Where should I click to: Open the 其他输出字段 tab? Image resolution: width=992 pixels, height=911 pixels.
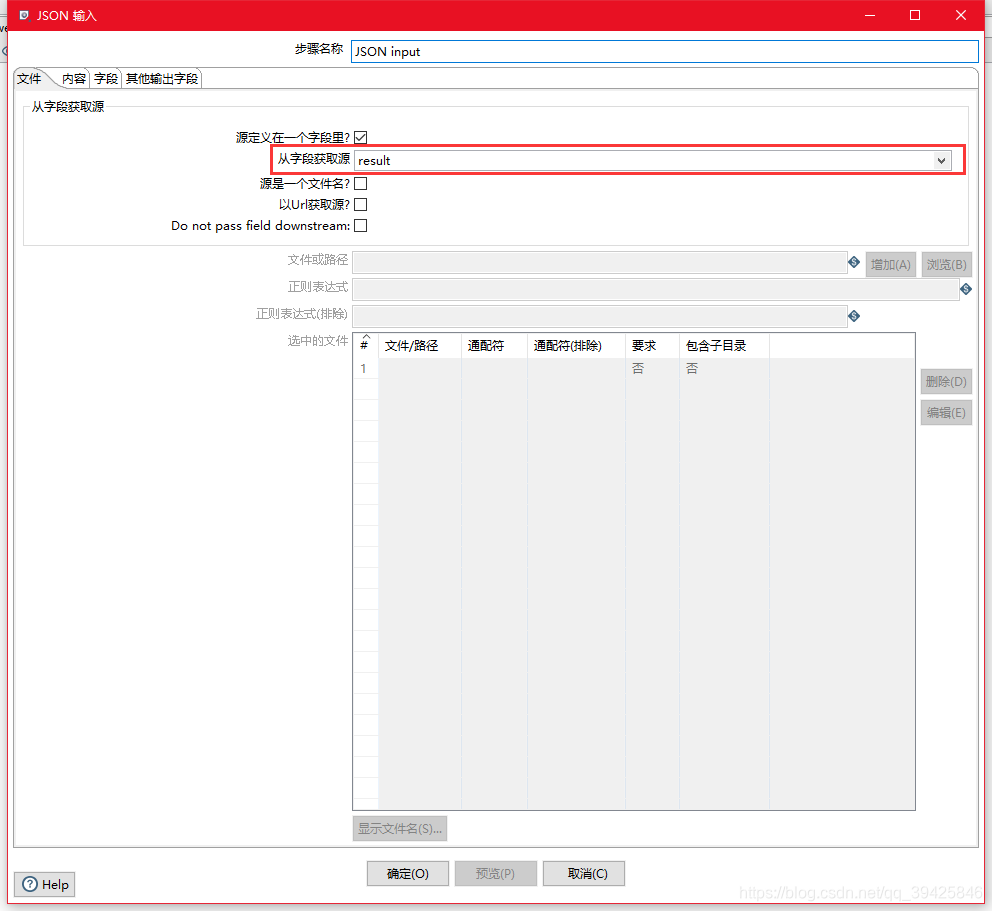(x=161, y=77)
